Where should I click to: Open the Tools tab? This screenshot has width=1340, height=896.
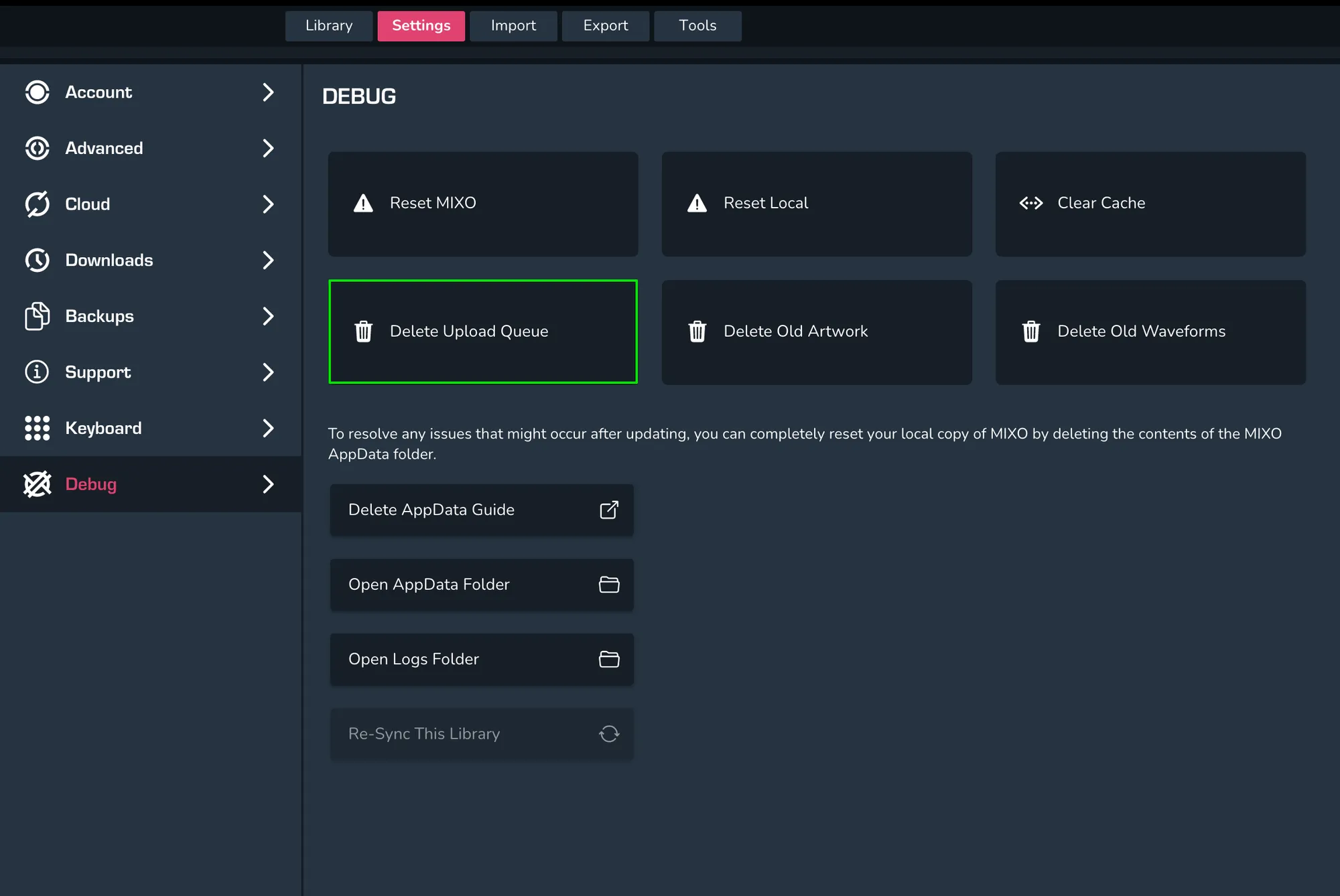point(697,26)
